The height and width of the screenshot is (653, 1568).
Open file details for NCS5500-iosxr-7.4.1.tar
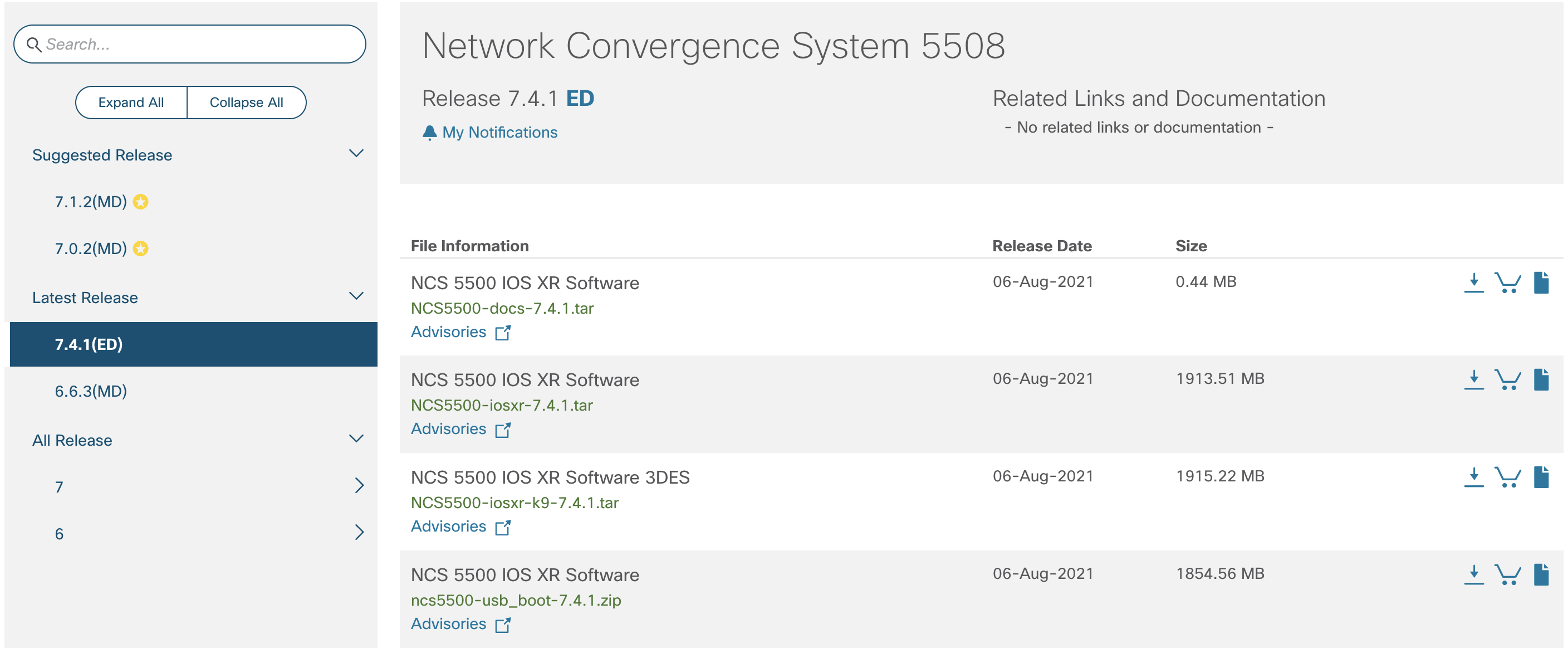click(x=1541, y=379)
